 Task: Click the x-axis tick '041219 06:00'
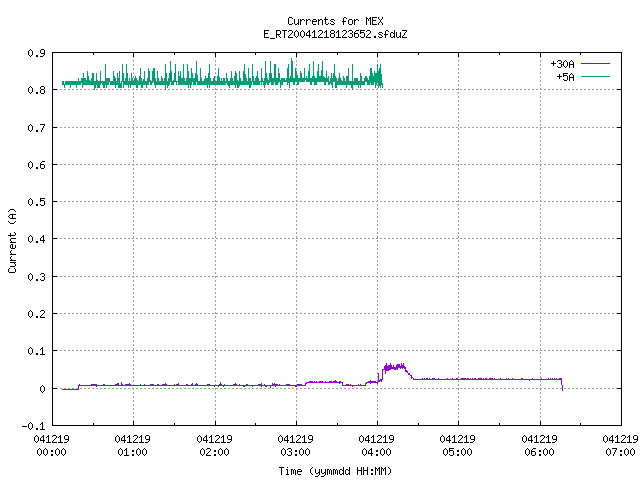point(539,446)
